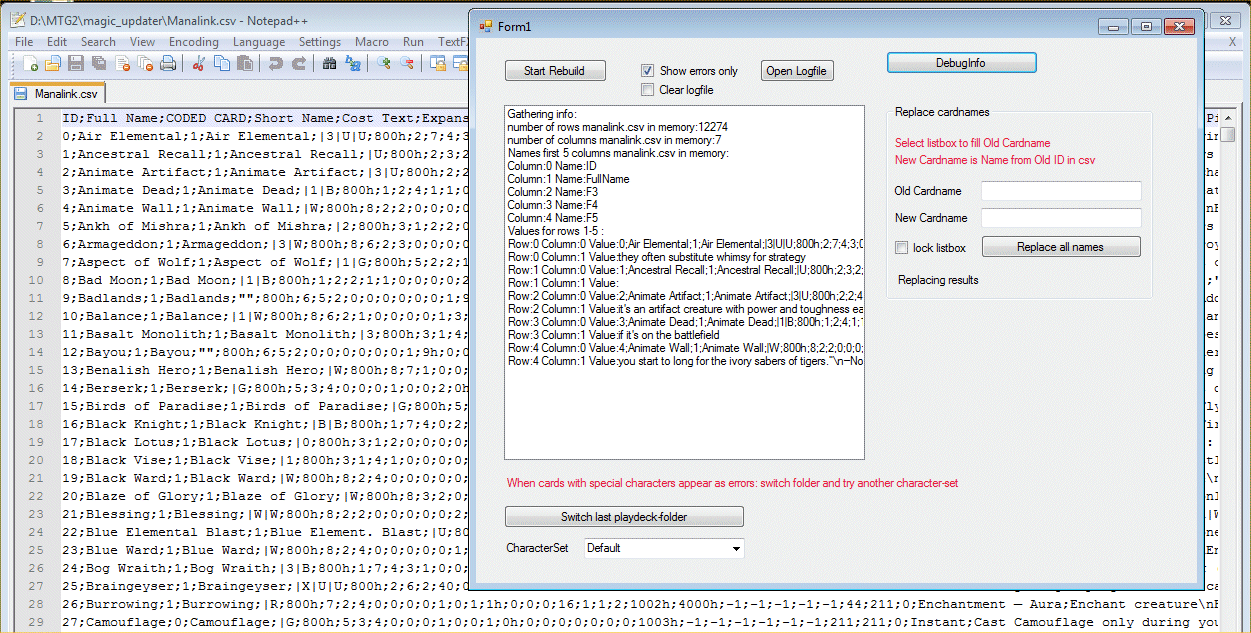Click the Find binoculars icon

click(x=329, y=64)
